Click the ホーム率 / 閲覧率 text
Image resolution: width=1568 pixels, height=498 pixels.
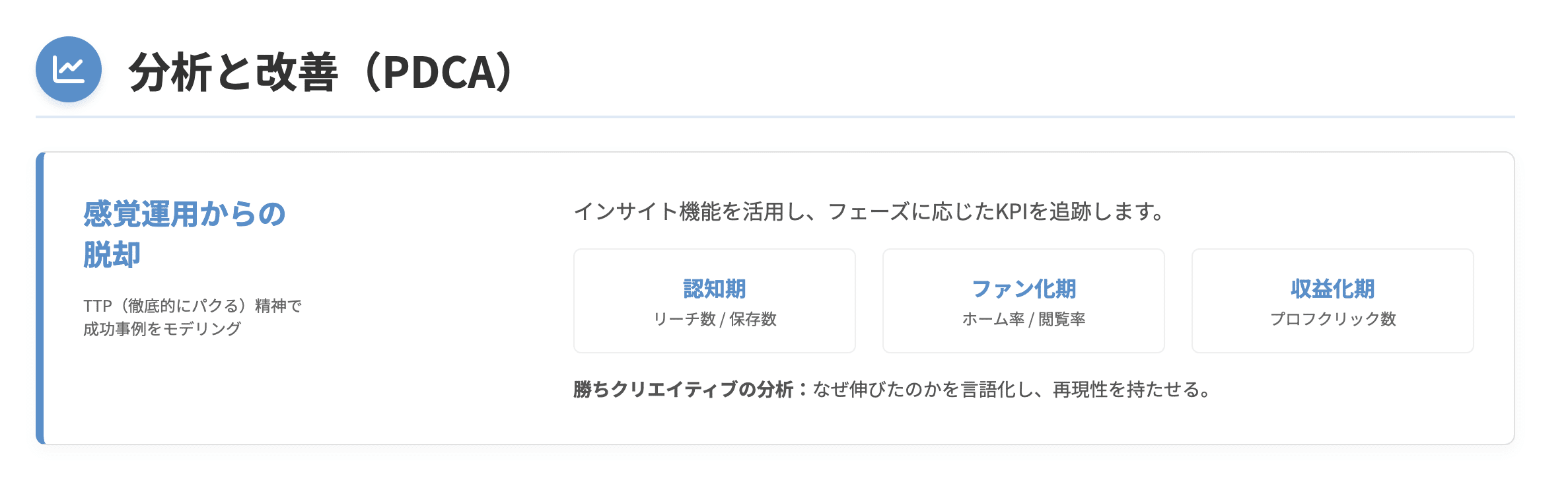(1023, 319)
